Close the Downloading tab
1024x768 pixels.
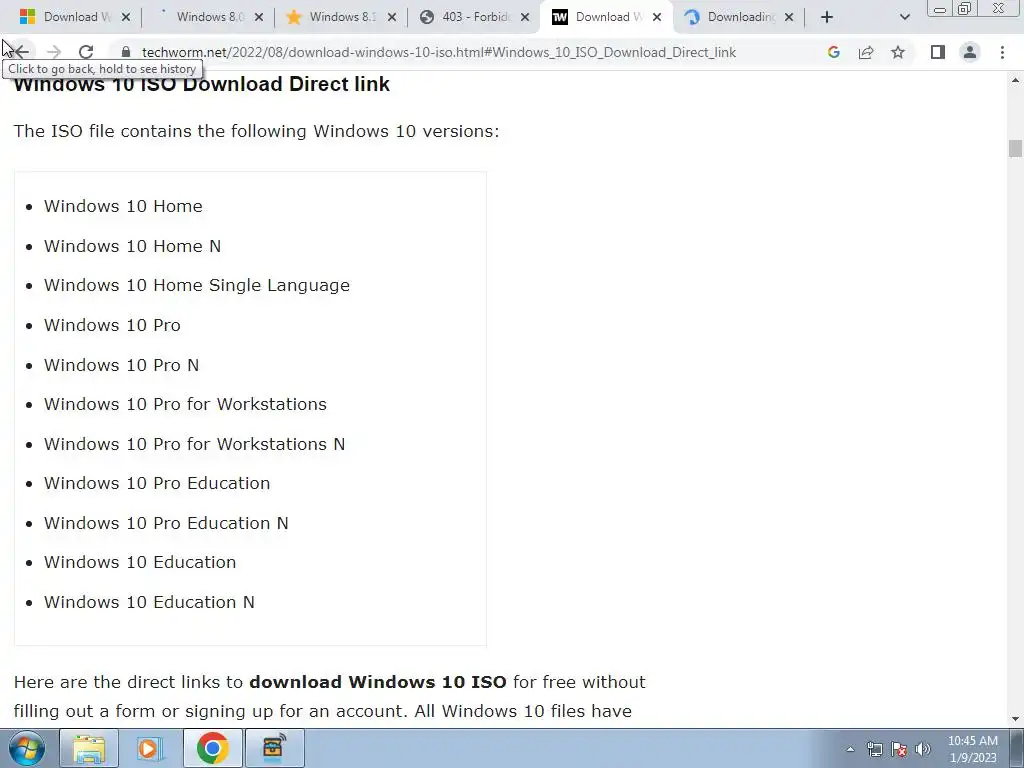[789, 17]
